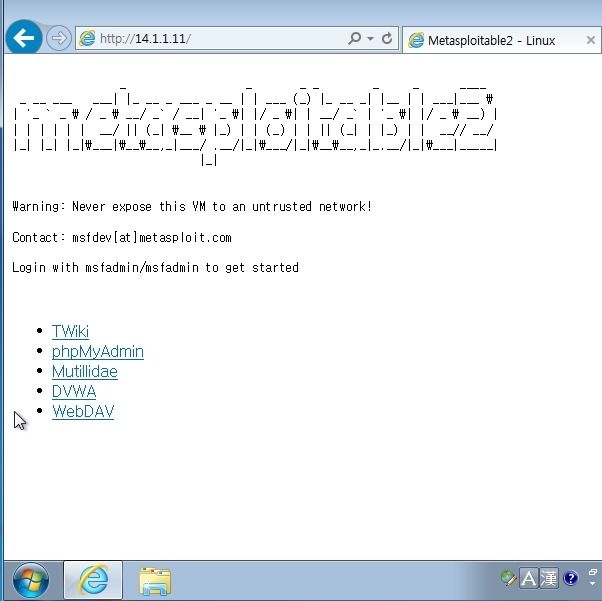The width and height of the screenshot is (602, 601).
Task: Open the DVWA link
Action: pos(74,391)
